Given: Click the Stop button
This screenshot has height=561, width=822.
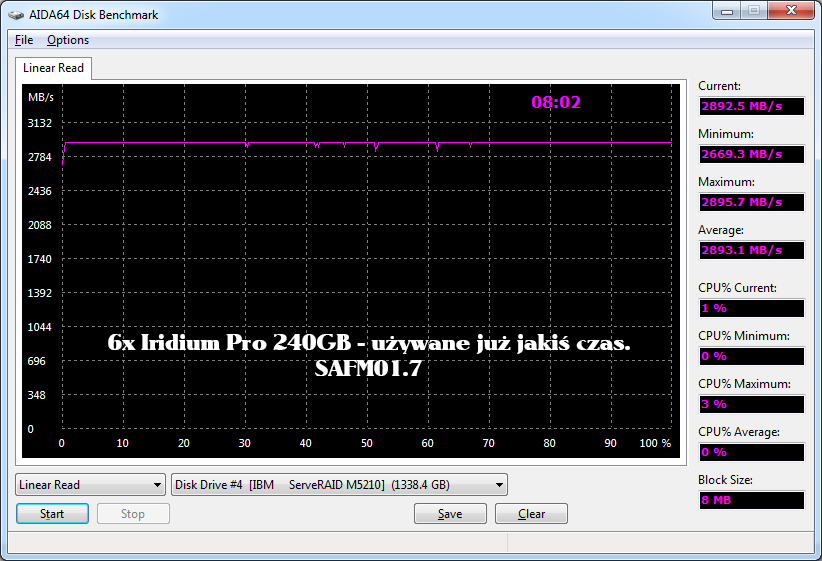Looking at the screenshot, I should 133,514.
